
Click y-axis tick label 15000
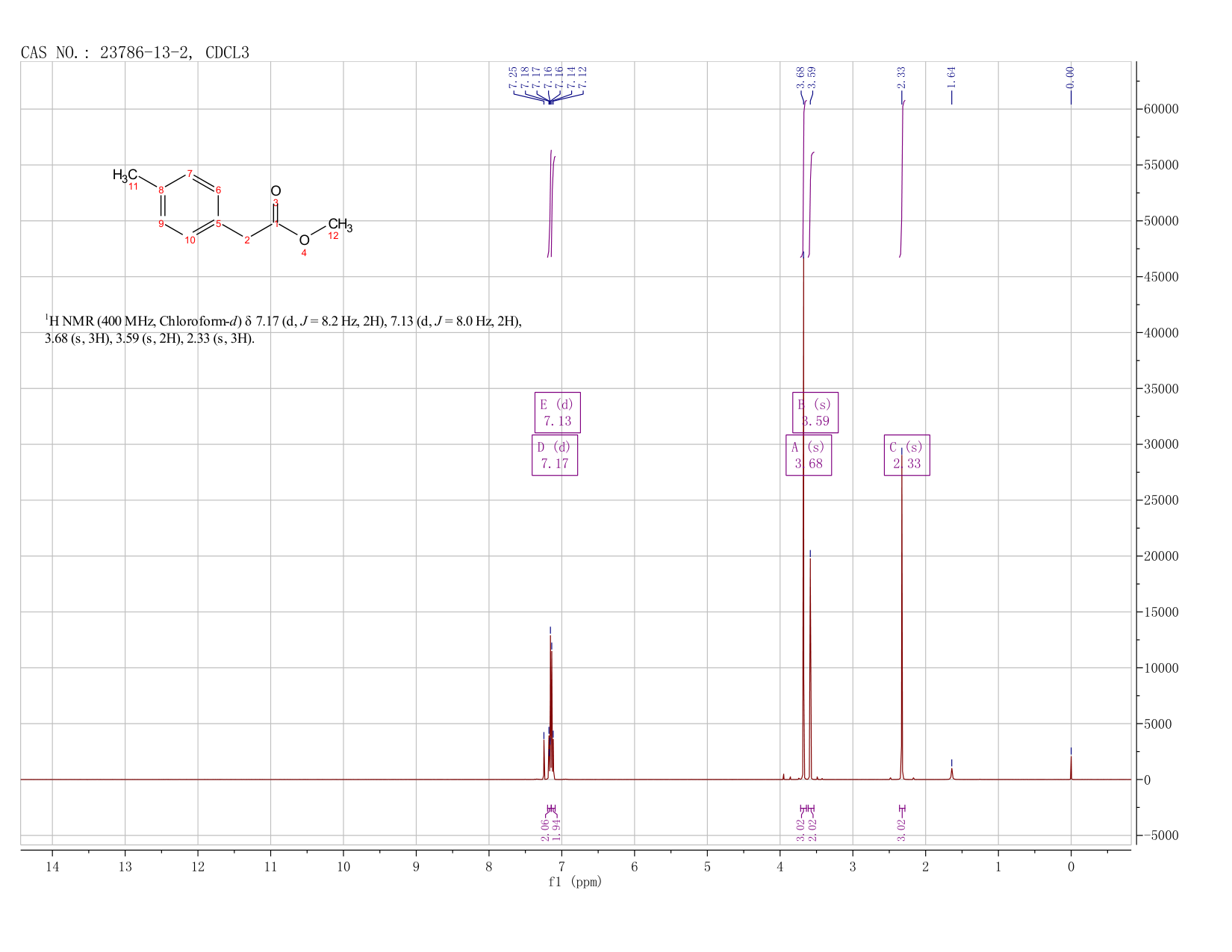(x=1161, y=612)
